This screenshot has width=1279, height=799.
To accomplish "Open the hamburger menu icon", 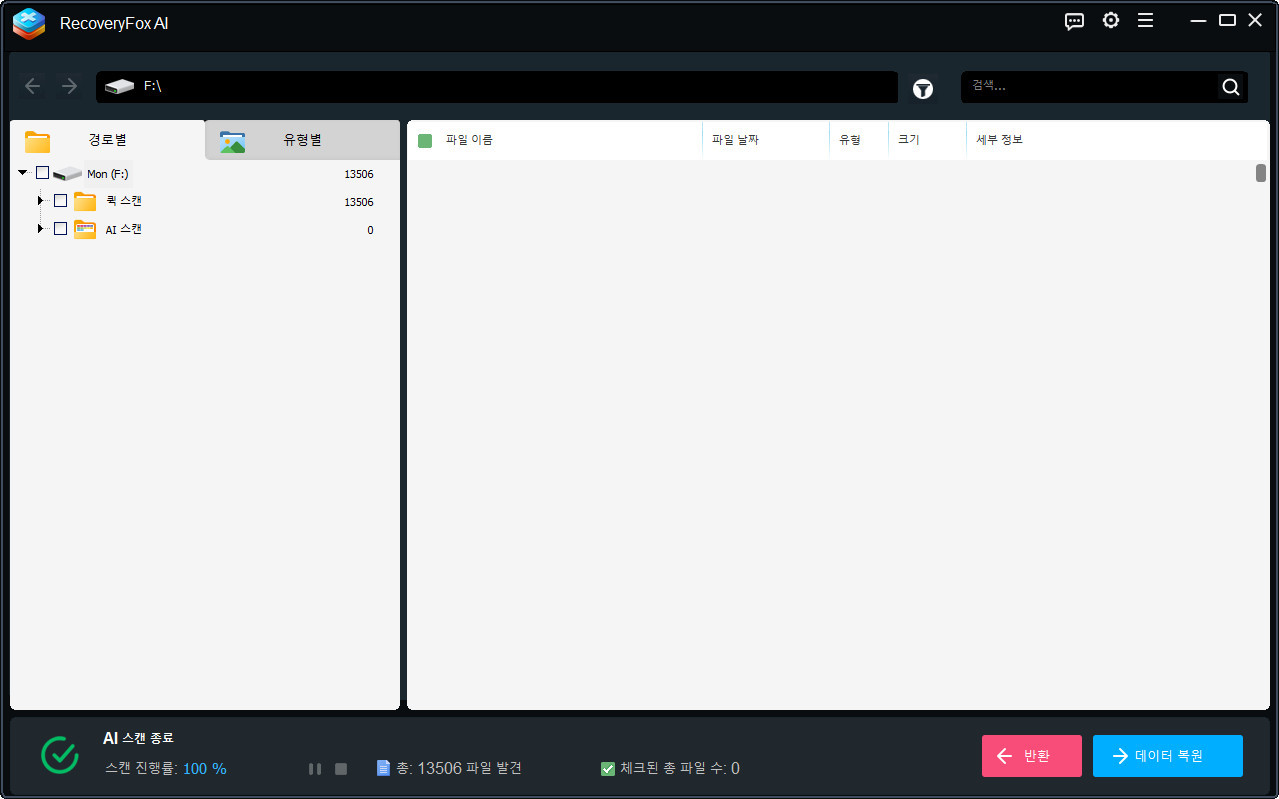I will click(1145, 21).
